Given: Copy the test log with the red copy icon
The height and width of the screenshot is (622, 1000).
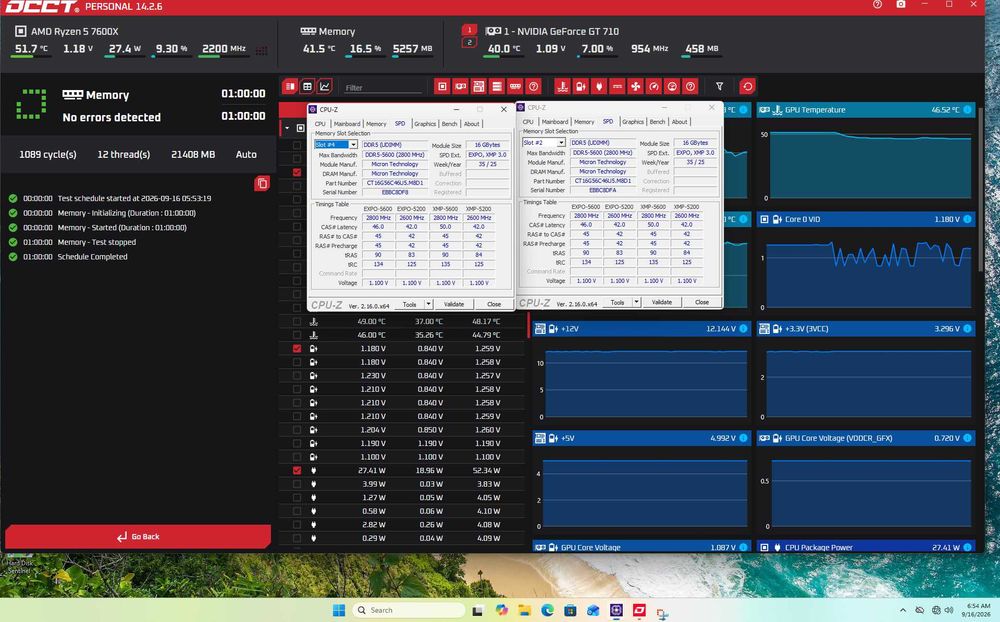Looking at the screenshot, I should tap(261, 184).
